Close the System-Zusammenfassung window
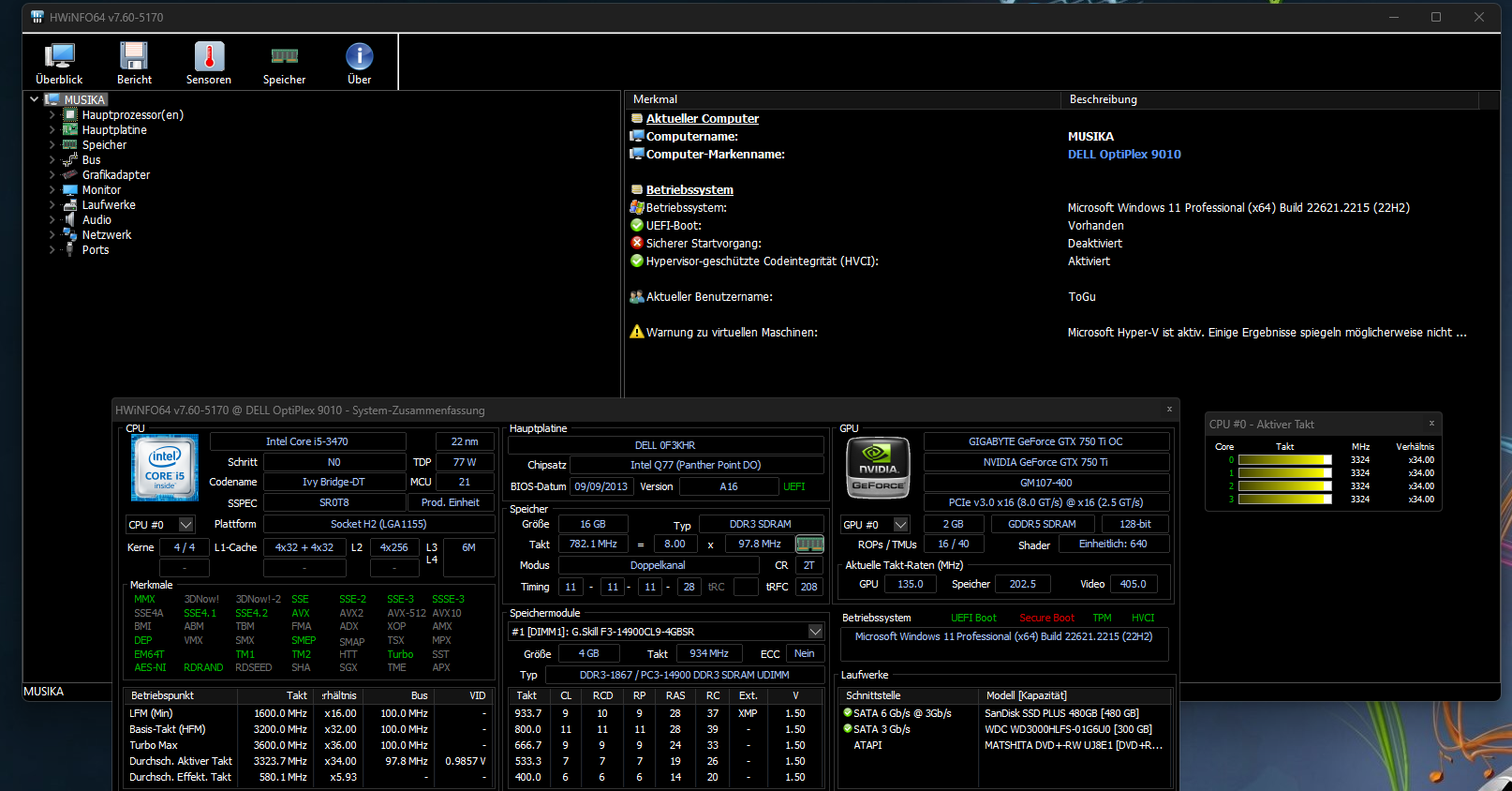This screenshot has height=791, width=1512. point(1169,410)
